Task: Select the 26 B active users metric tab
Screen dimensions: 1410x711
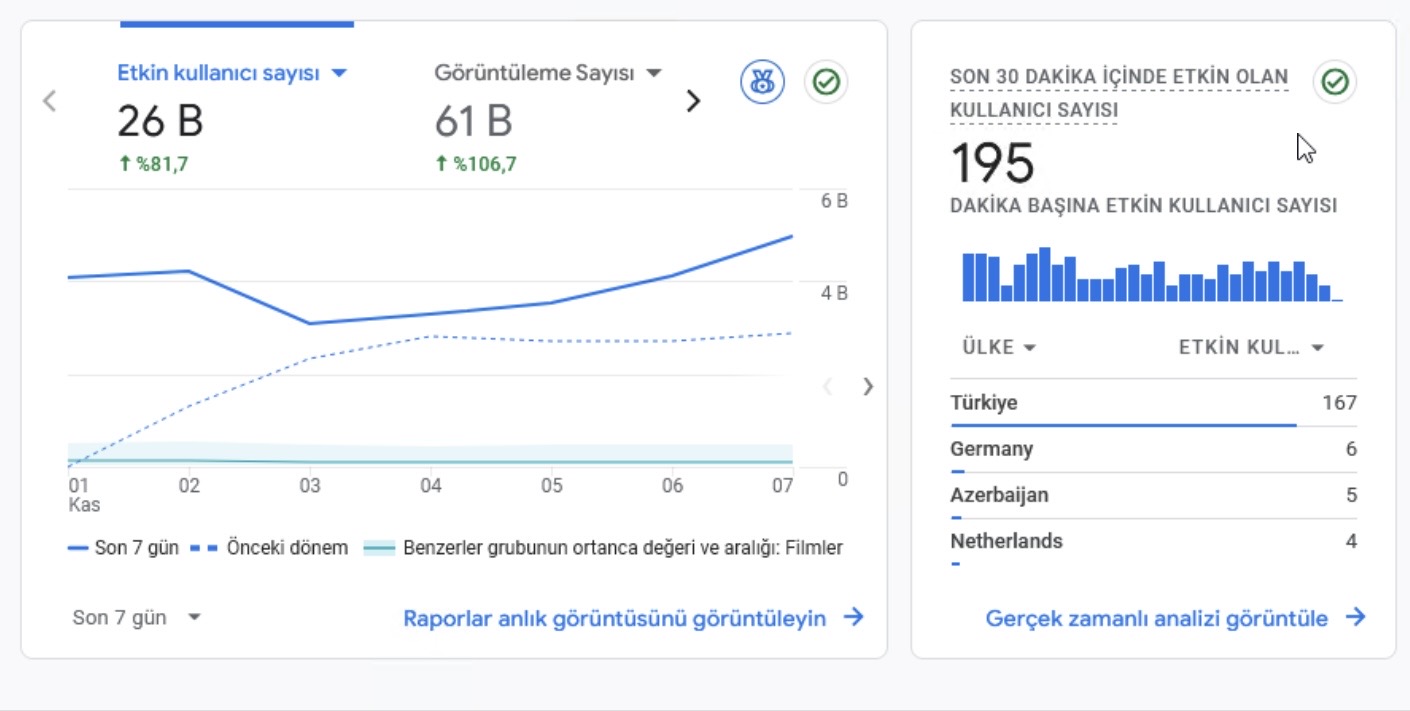Action: tap(232, 116)
